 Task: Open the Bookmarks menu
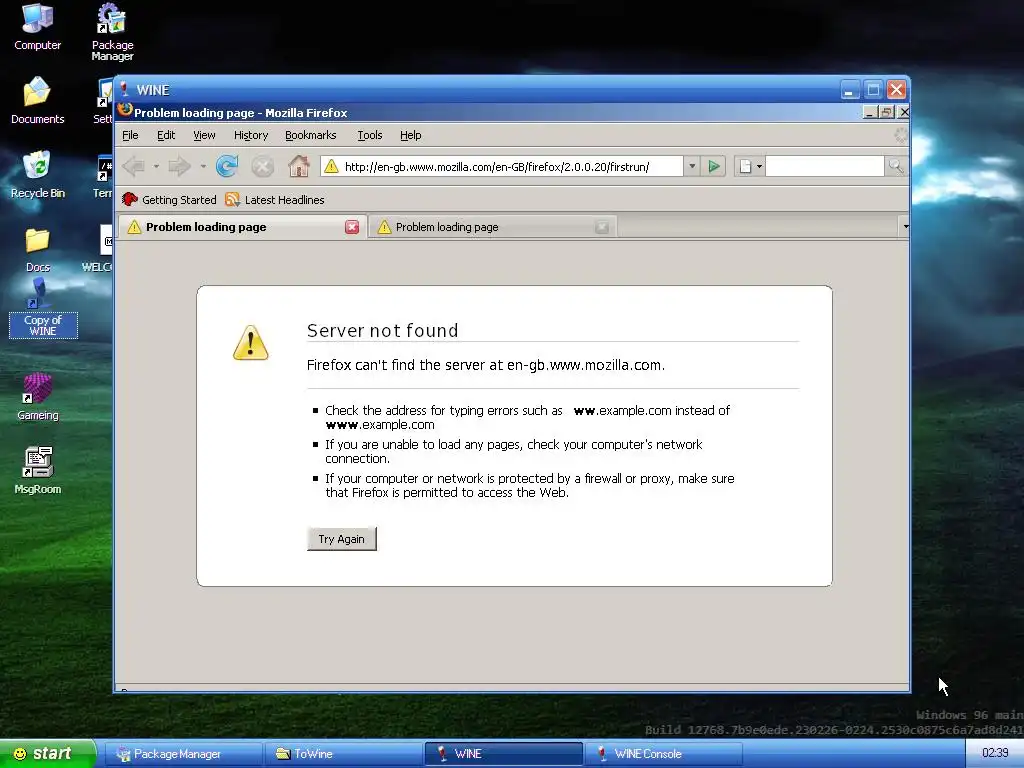310,135
